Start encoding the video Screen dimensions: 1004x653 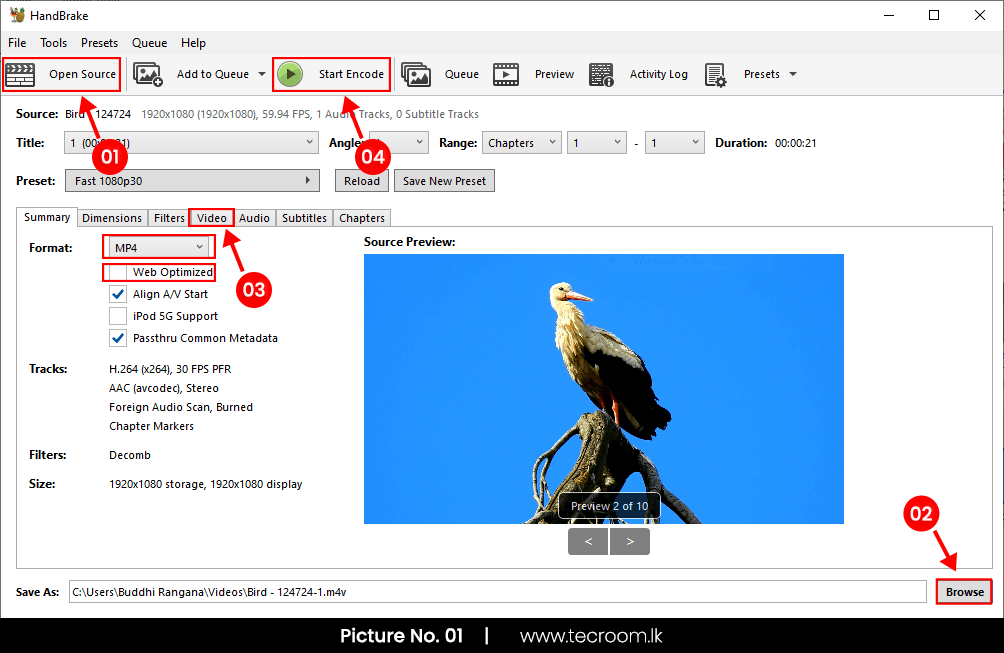pos(331,74)
